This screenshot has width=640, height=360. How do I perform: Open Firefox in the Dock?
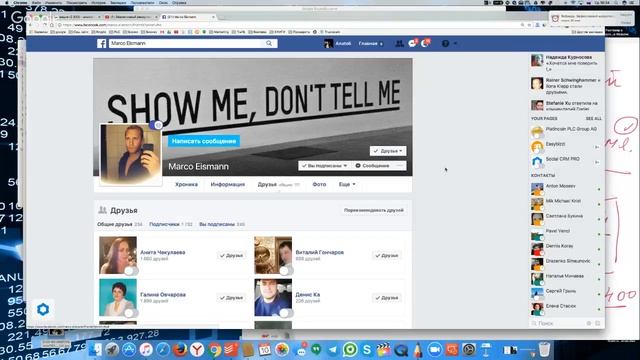(180, 350)
